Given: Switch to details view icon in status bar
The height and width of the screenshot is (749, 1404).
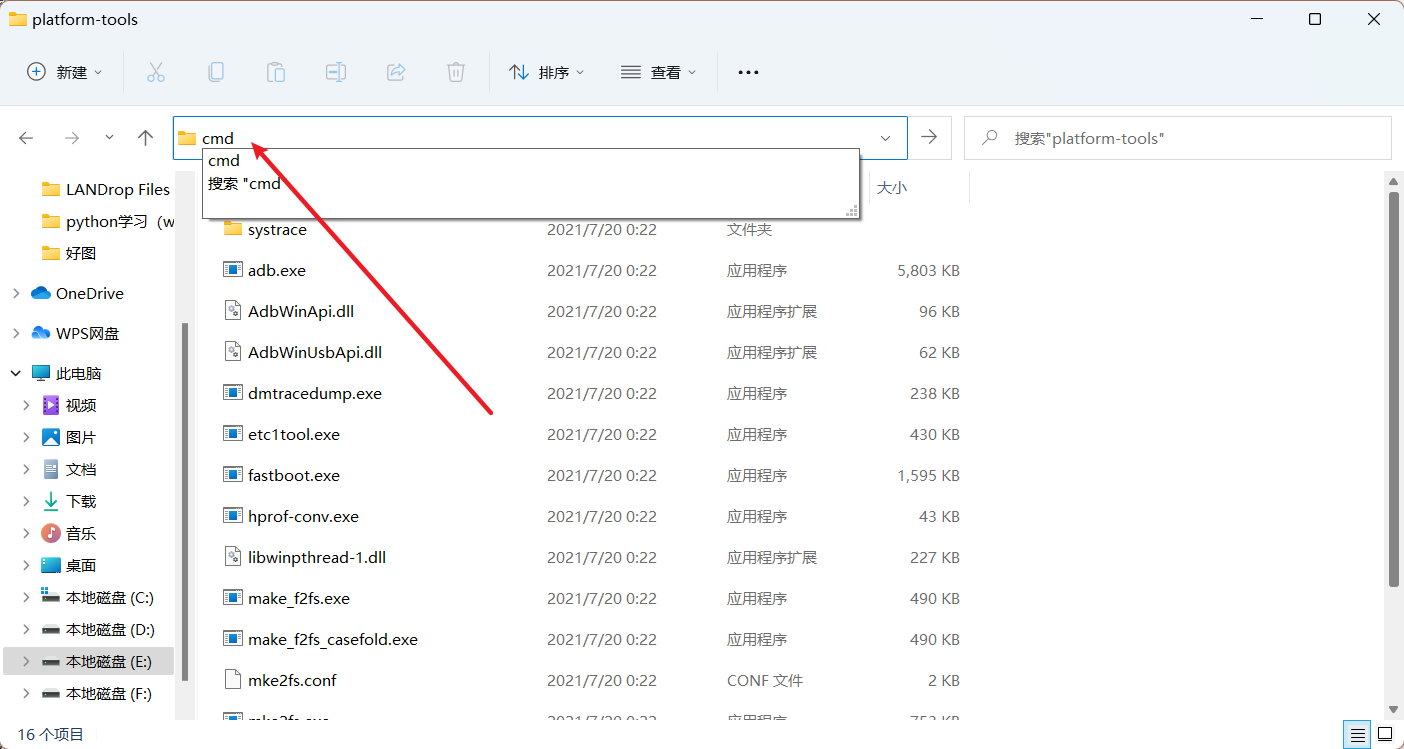Looking at the screenshot, I should (x=1357, y=734).
